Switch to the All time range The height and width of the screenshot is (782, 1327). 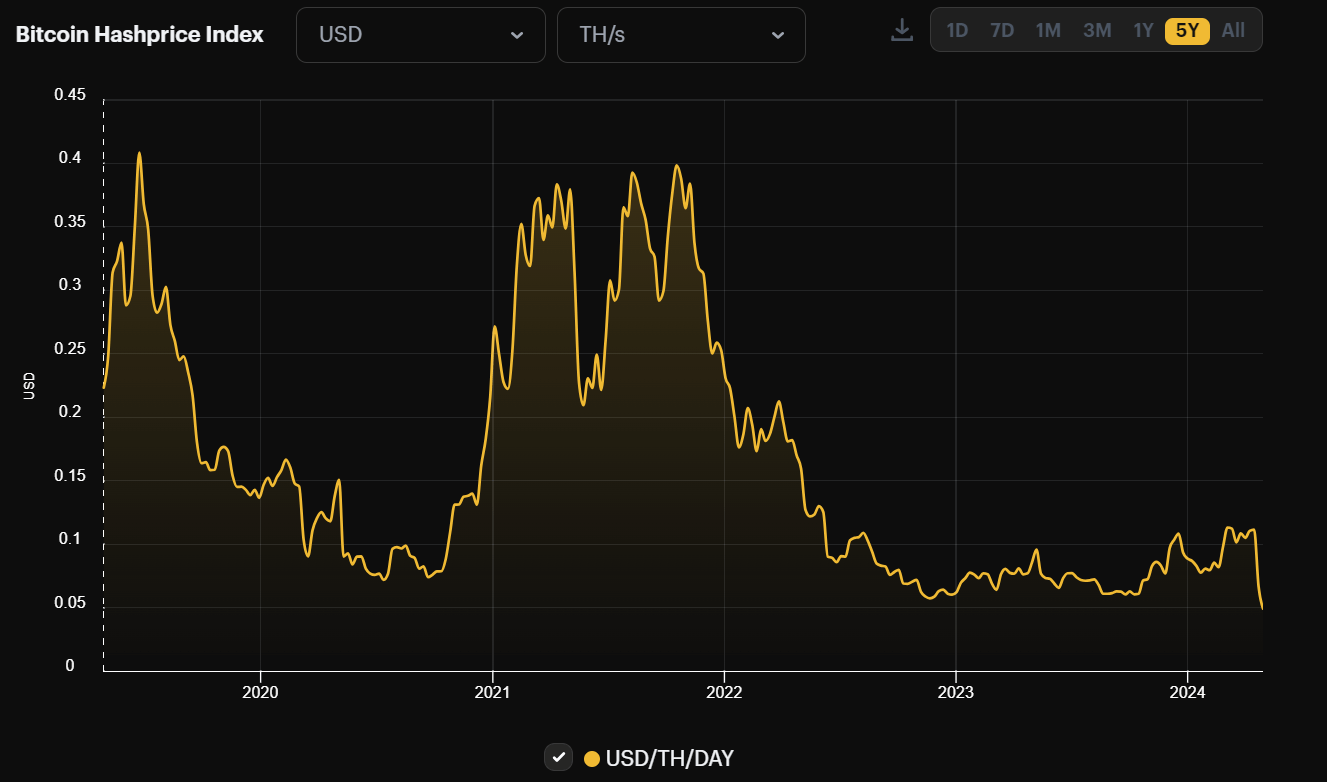pyautogui.click(x=1233, y=30)
